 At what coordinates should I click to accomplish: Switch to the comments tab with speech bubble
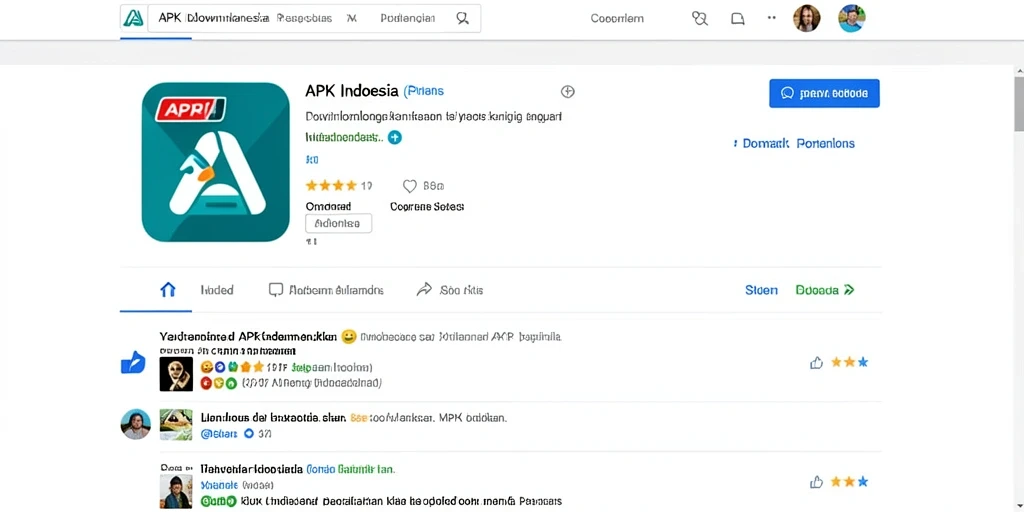[x=326, y=290]
